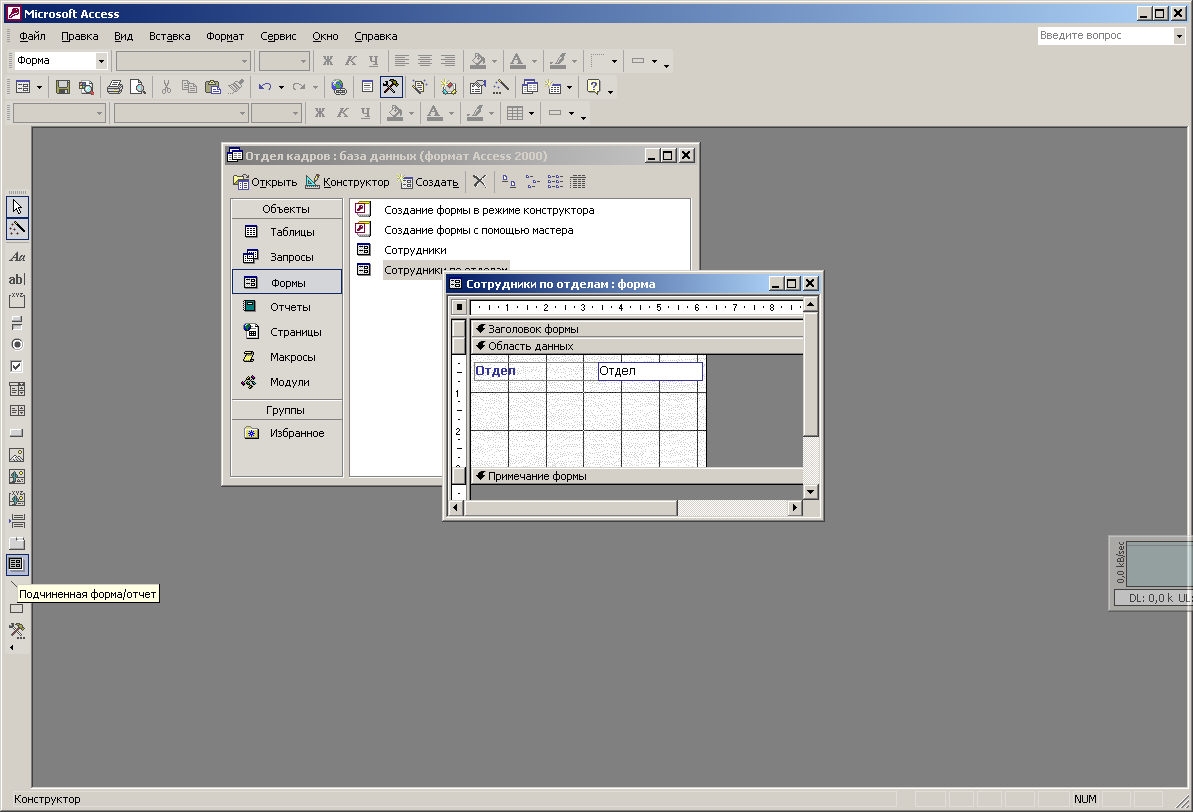Click the Открыть button in database window
Image resolution: width=1193 pixels, height=812 pixels.
pos(266,181)
